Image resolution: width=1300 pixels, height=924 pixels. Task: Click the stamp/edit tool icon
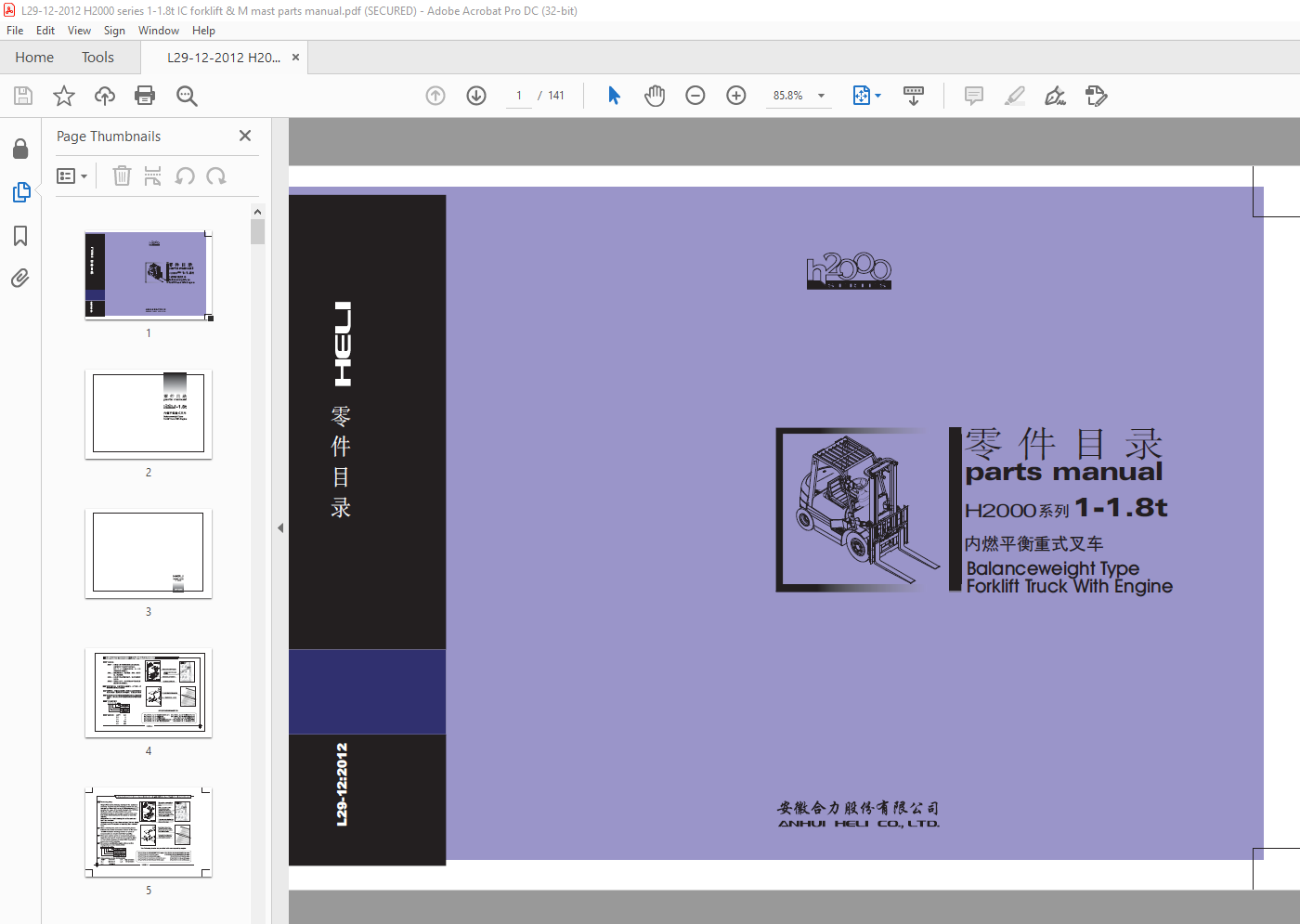coord(1097,96)
